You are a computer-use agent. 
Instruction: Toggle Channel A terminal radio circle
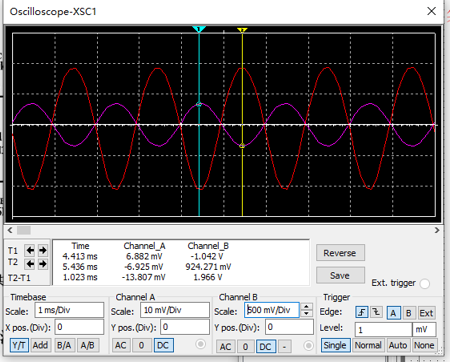coord(201,344)
